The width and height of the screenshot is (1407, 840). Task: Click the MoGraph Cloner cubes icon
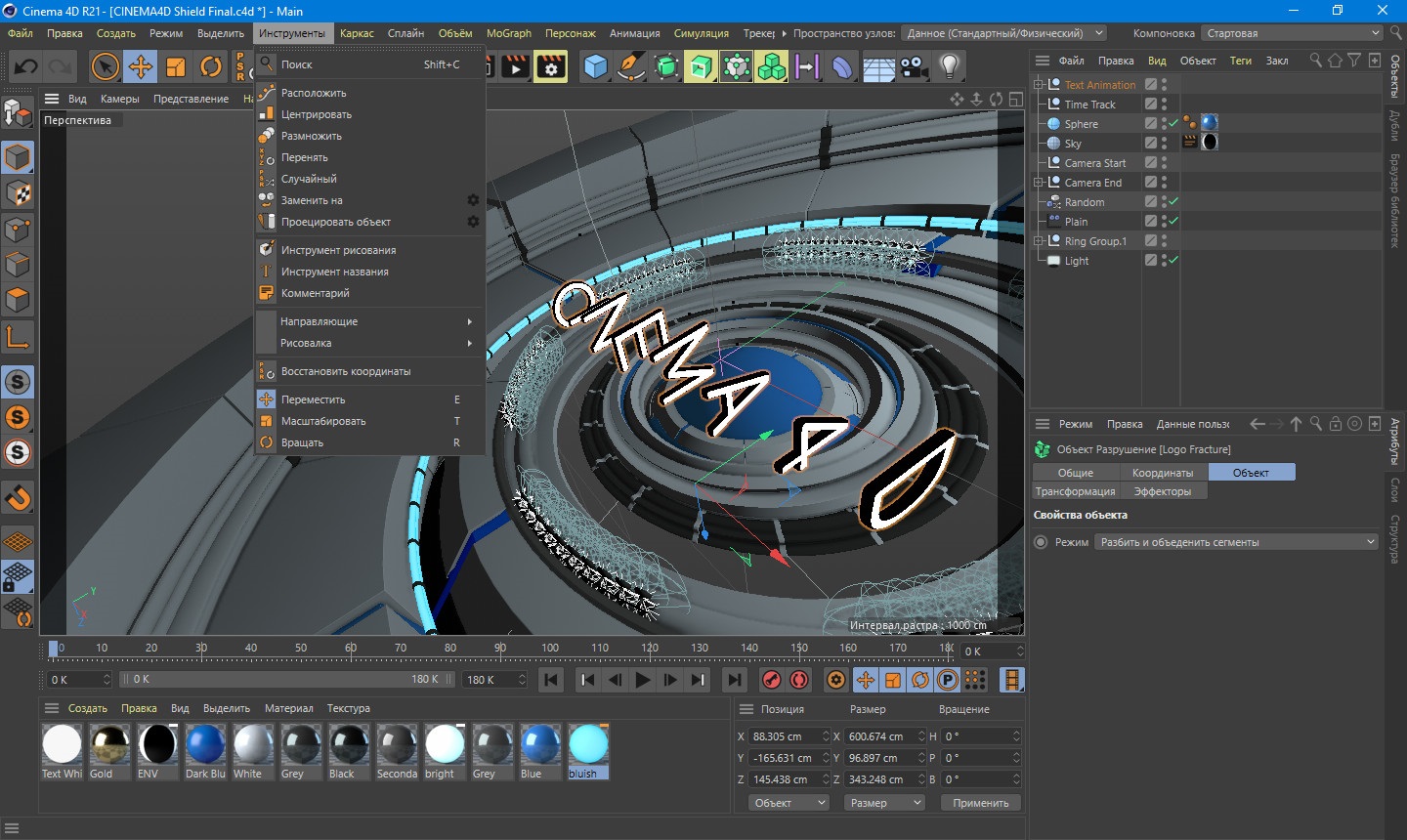coord(771,67)
